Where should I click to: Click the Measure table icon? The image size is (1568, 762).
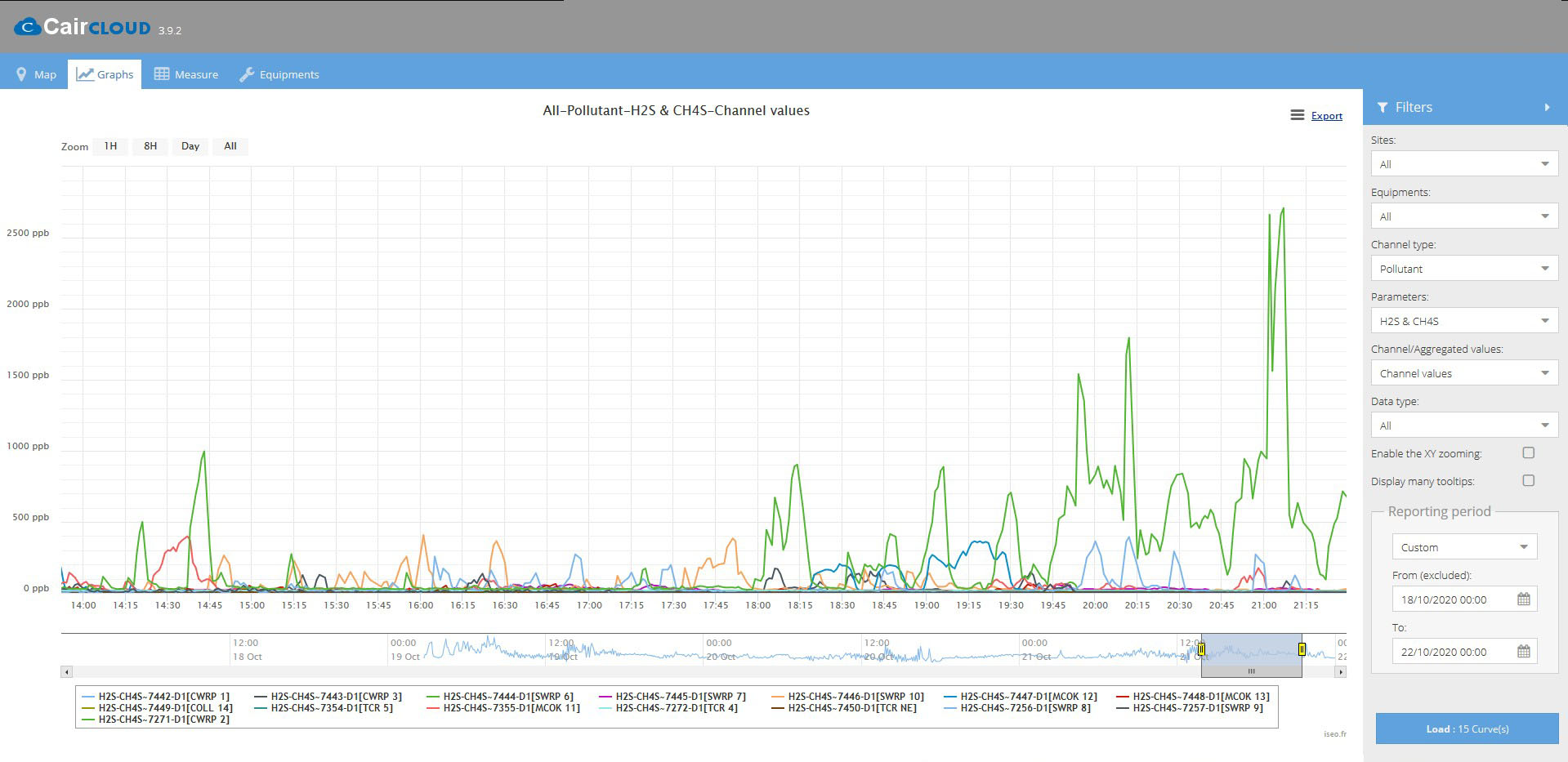162,74
